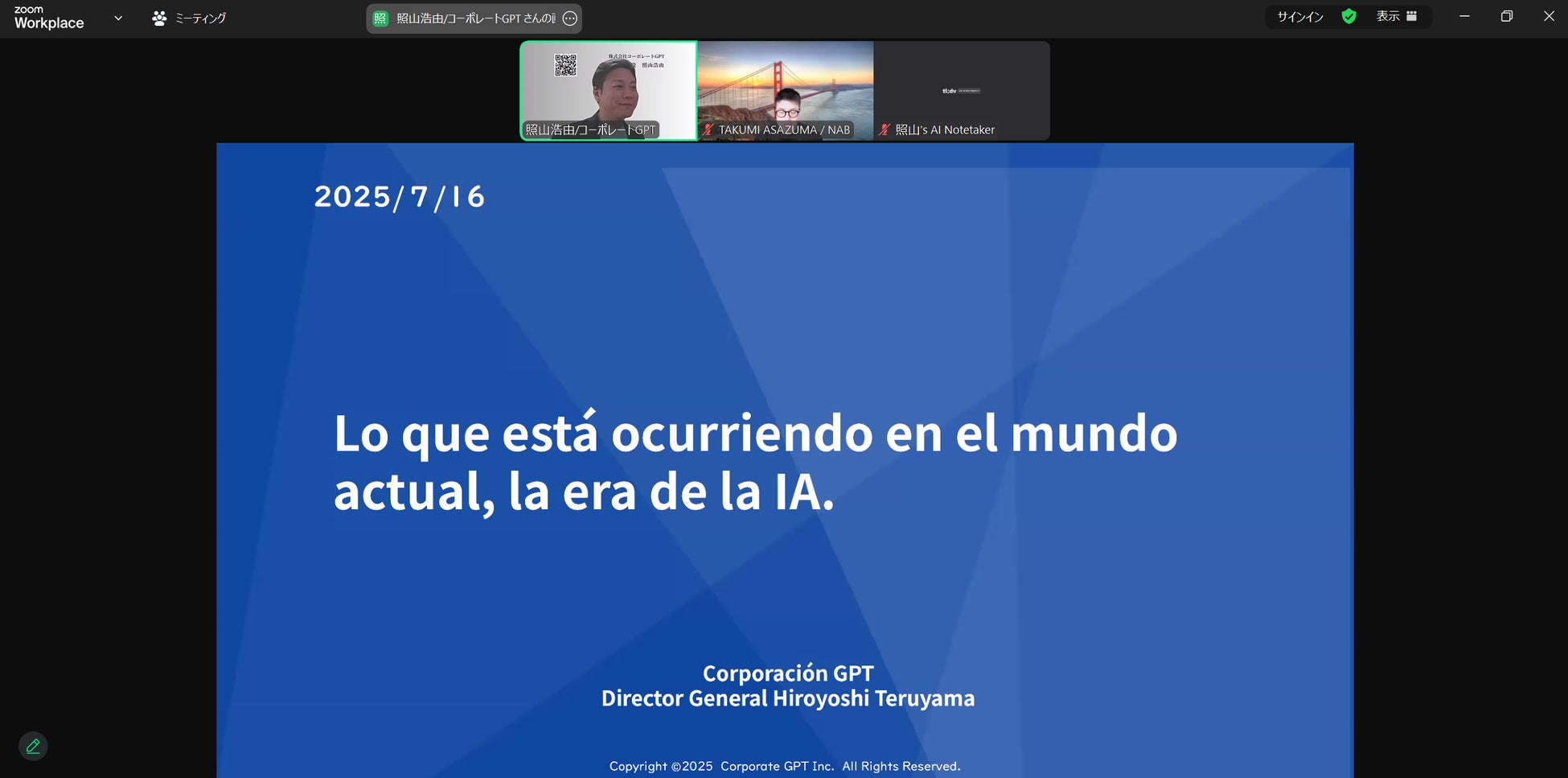Open the shared screen options ellipsis menu
1568x778 pixels.
click(570, 19)
